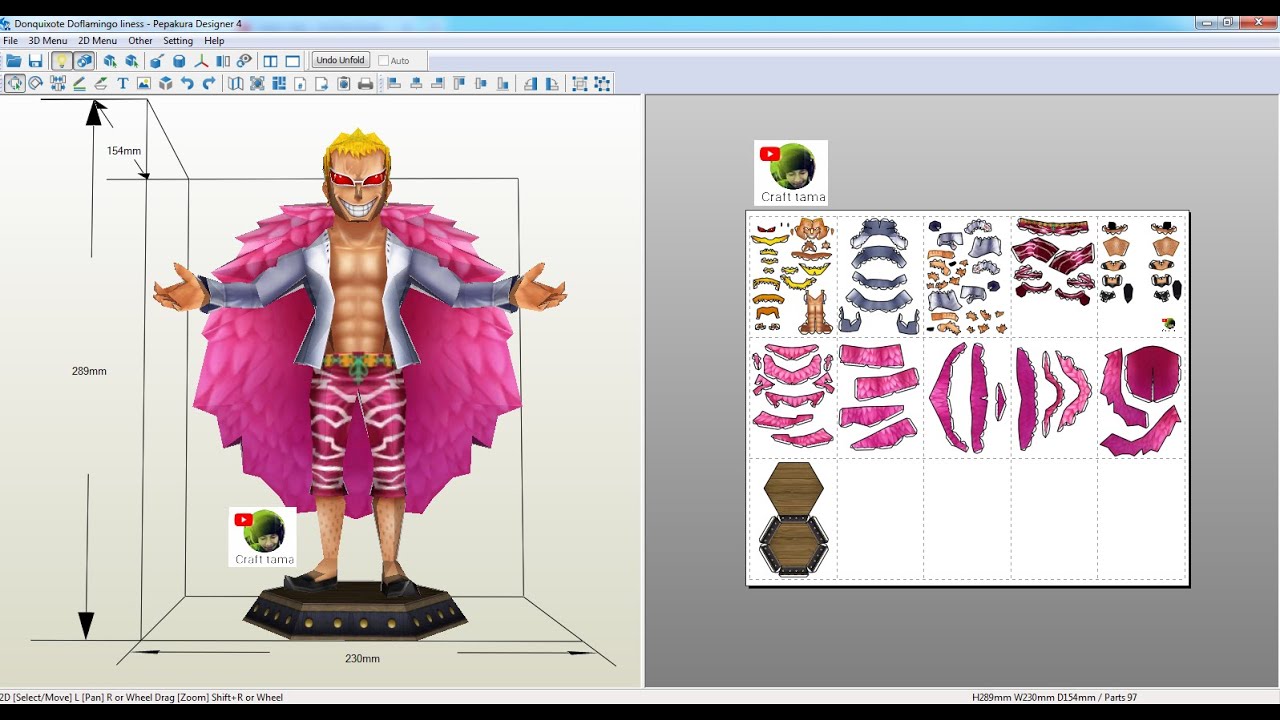The width and height of the screenshot is (1280, 720).
Task: Click status bar text 'H289mm W230mm D154mm / Parts 97'
Action: (1054, 697)
